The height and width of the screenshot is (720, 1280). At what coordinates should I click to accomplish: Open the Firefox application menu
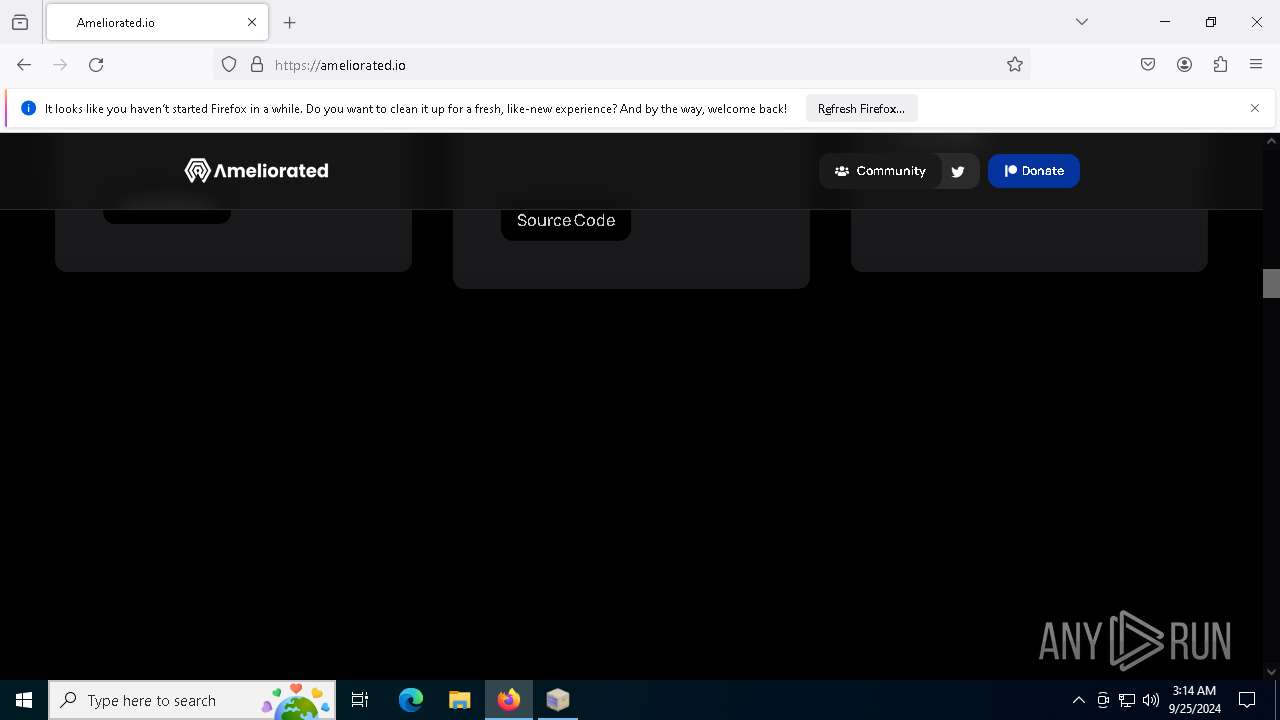(x=1256, y=65)
